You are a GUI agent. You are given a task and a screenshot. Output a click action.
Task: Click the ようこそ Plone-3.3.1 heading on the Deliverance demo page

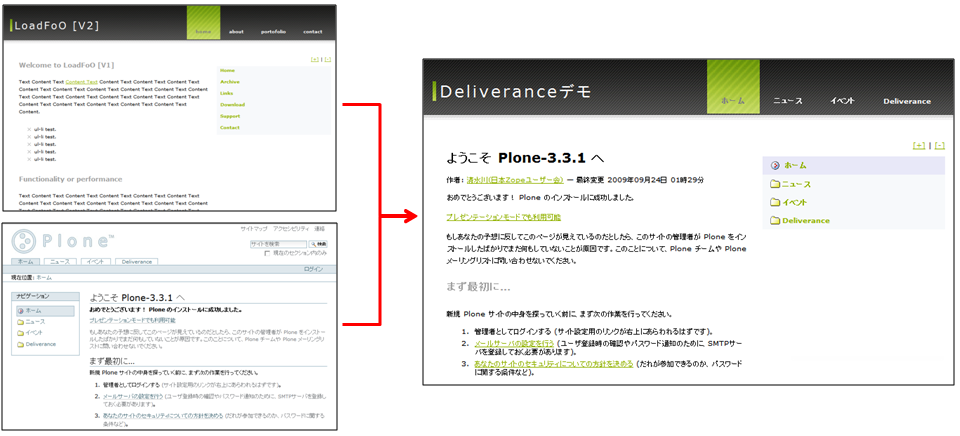(x=526, y=158)
